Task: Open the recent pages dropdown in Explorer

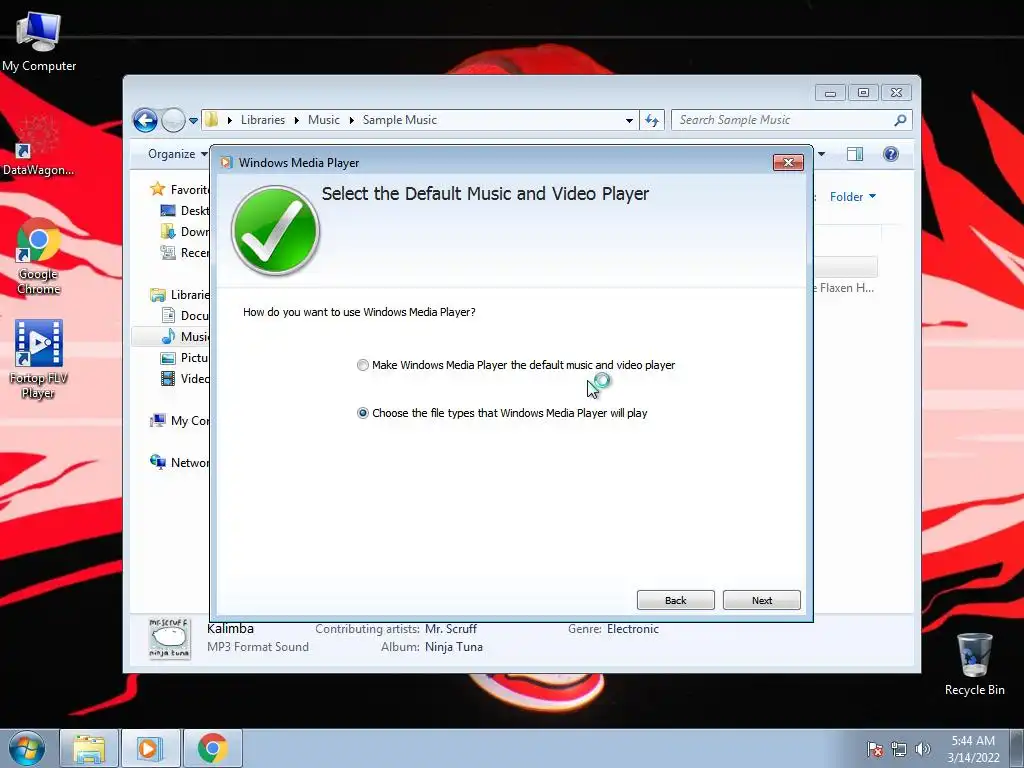Action: pyautogui.click(x=193, y=121)
